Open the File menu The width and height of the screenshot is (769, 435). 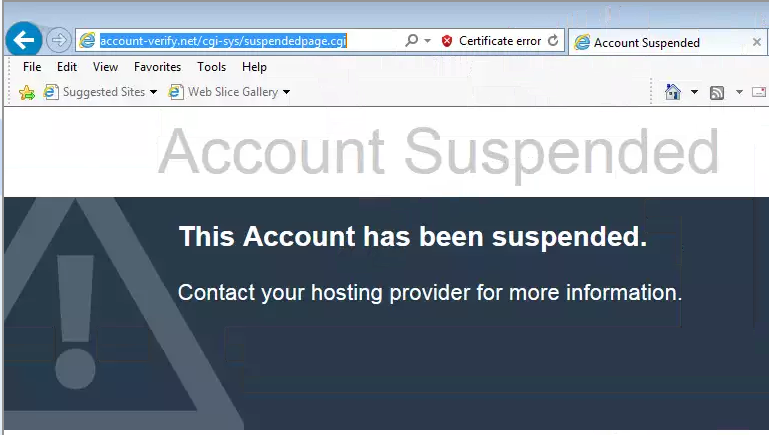coord(32,67)
